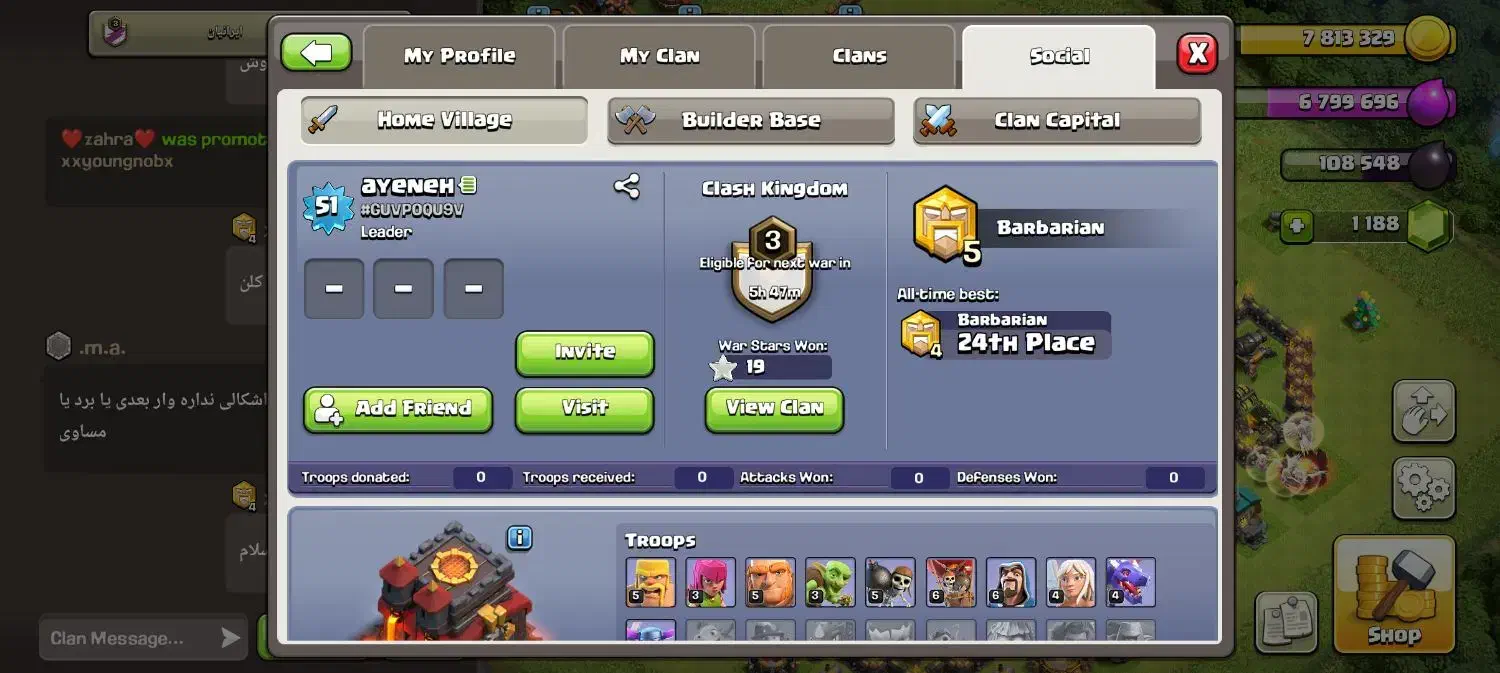Click the View Clan button
The image size is (1500, 673).
775,409
